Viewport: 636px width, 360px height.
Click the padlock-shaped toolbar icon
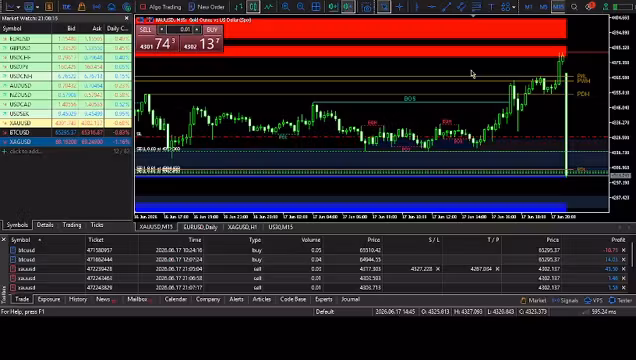tap(82, 7)
